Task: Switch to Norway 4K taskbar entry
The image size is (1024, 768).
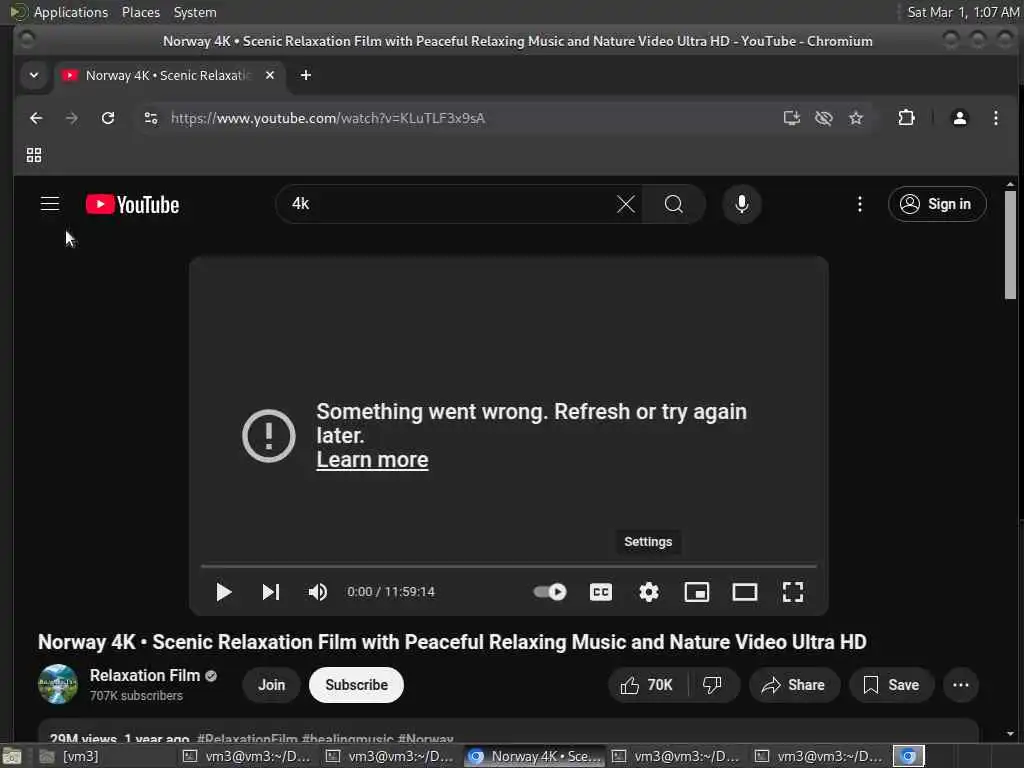Action: (535, 756)
